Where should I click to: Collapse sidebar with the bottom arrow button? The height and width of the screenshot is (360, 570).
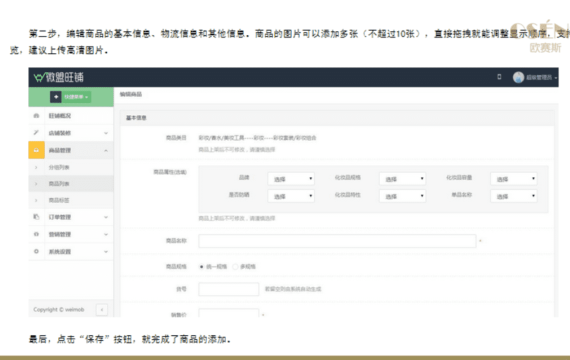coord(102,309)
